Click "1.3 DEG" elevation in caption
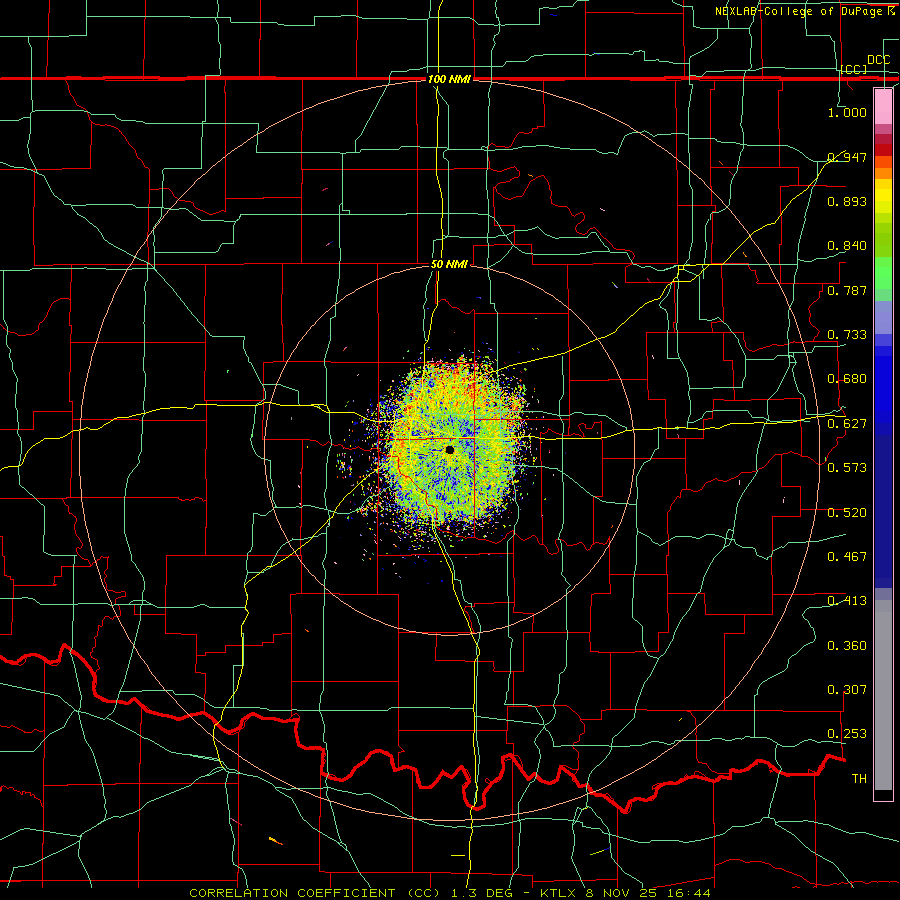This screenshot has height=900, width=900. [x=484, y=893]
